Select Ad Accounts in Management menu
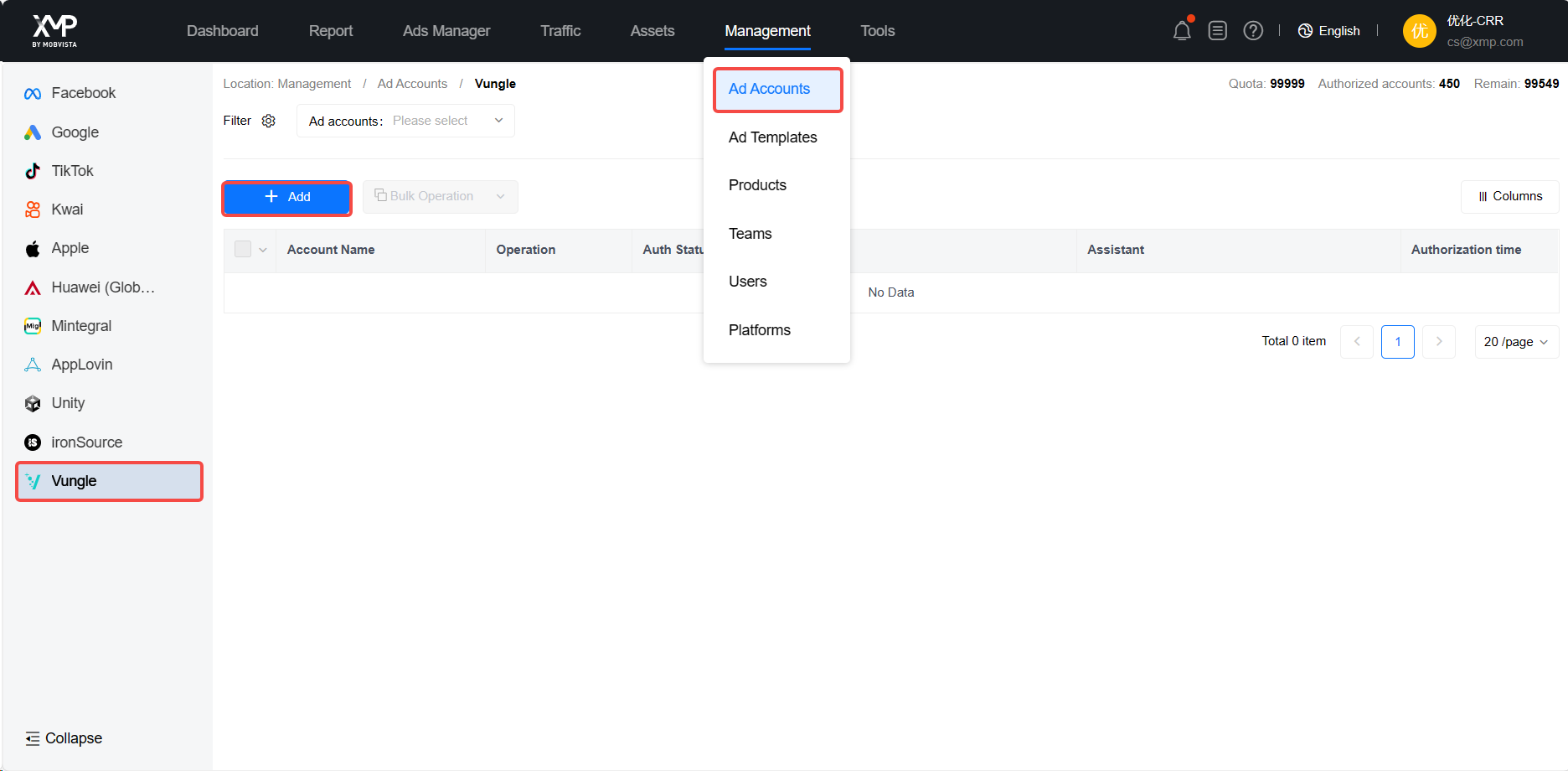1568x771 pixels. point(777,89)
